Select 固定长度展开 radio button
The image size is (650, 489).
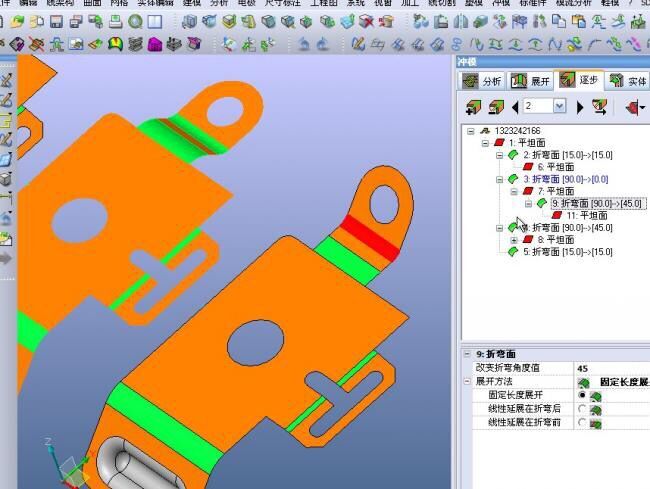click(x=582, y=396)
